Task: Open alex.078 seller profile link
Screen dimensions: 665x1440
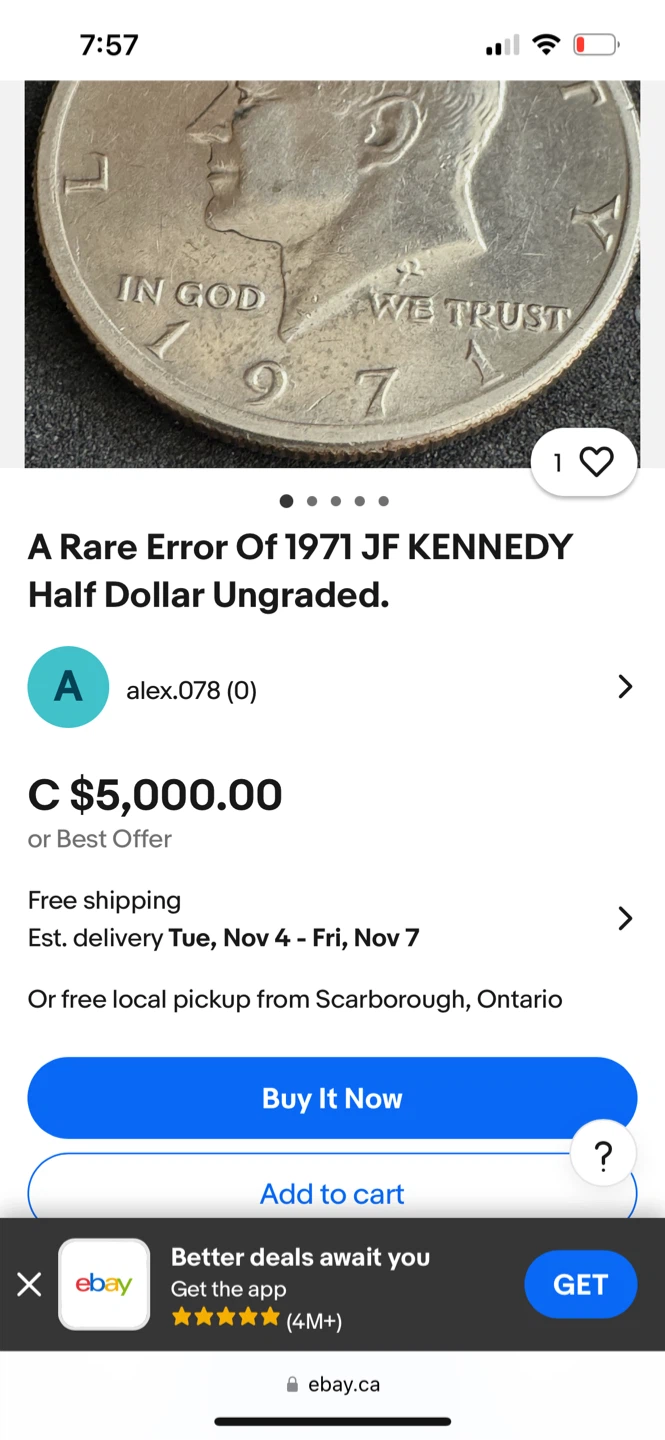Action: [191, 690]
